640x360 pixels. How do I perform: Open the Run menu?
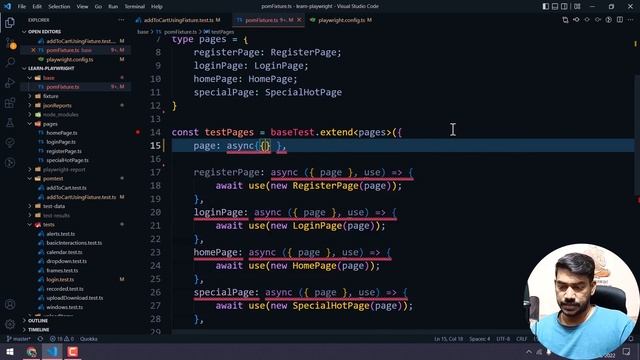click(x=113, y=7)
